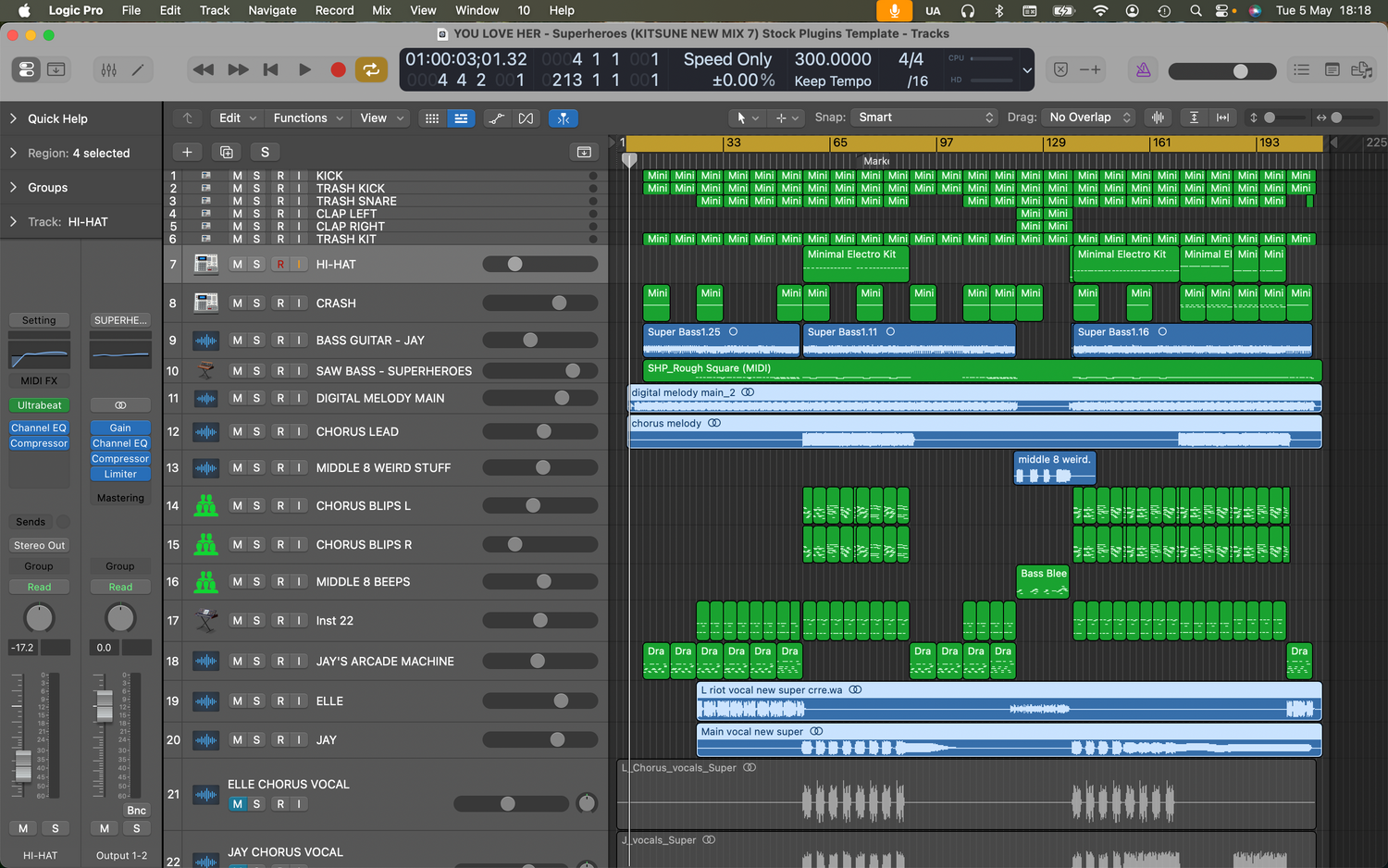This screenshot has height=868, width=1388.
Task: Adjust the SAW BASS - SUPERHEROES volume slider
Action: click(539, 371)
